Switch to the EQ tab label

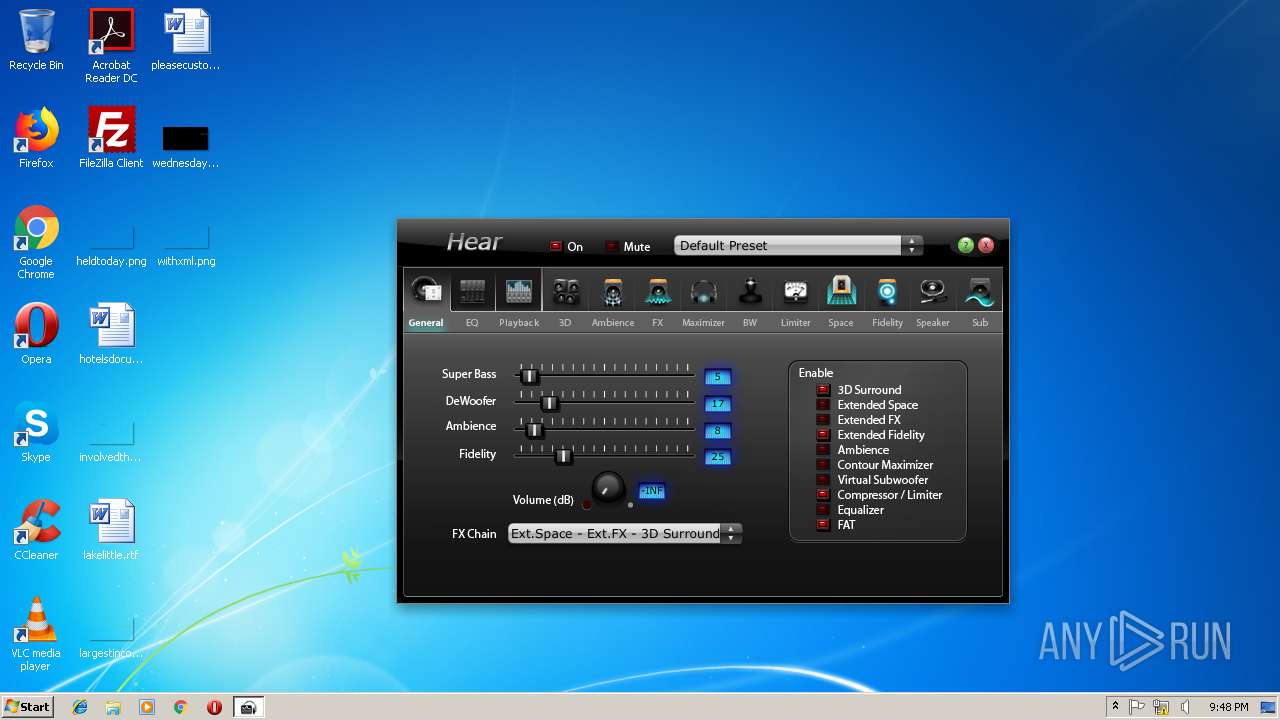coord(472,323)
